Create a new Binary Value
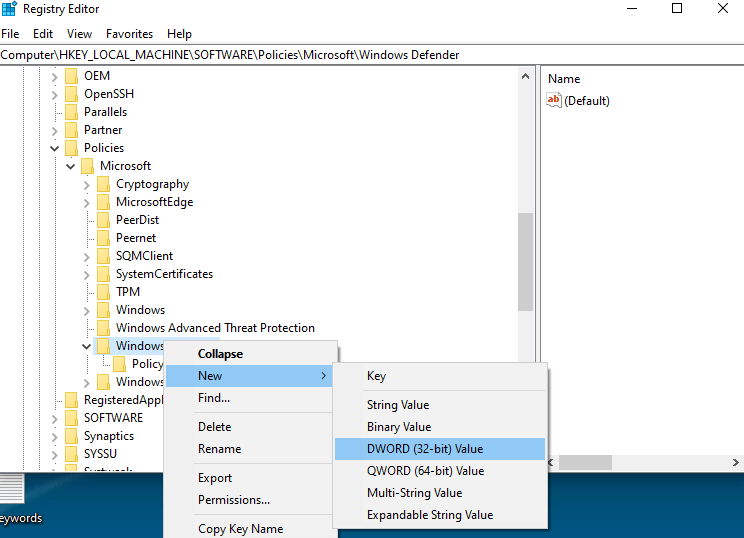The width and height of the screenshot is (744, 538). coord(440,427)
